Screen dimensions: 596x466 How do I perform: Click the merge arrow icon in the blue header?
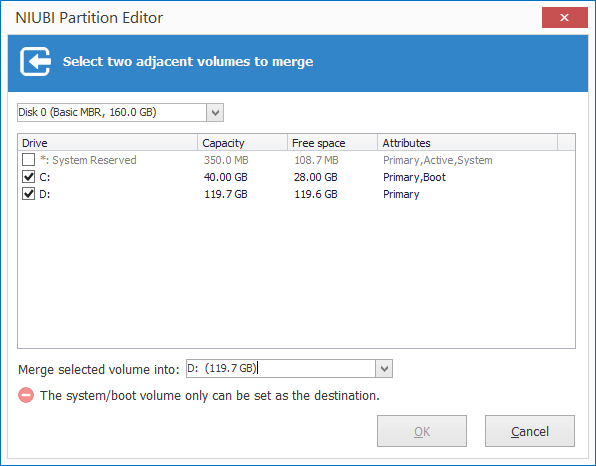pyautogui.click(x=35, y=62)
